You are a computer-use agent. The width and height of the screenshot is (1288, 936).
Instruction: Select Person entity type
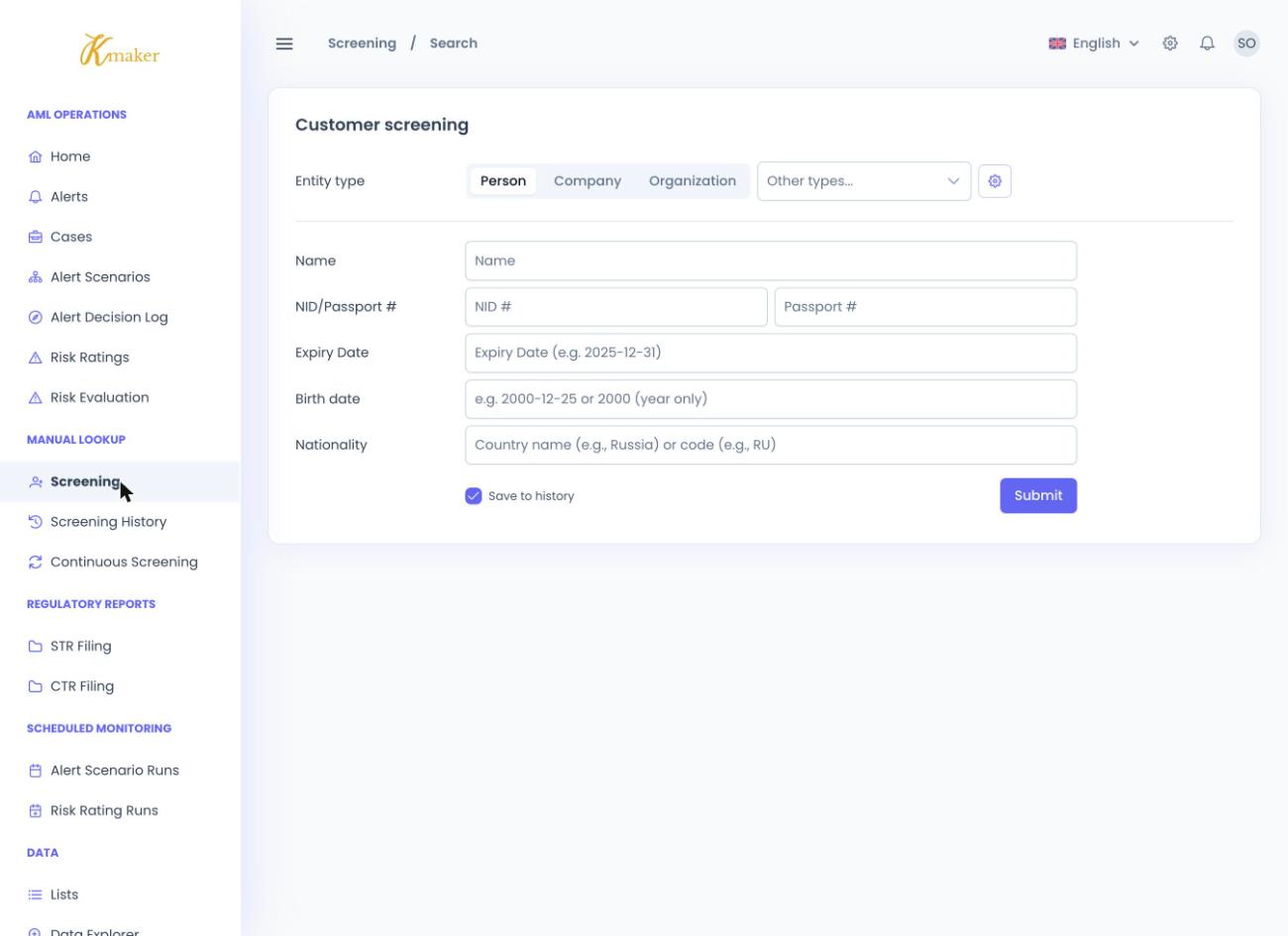pyautogui.click(x=503, y=181)
